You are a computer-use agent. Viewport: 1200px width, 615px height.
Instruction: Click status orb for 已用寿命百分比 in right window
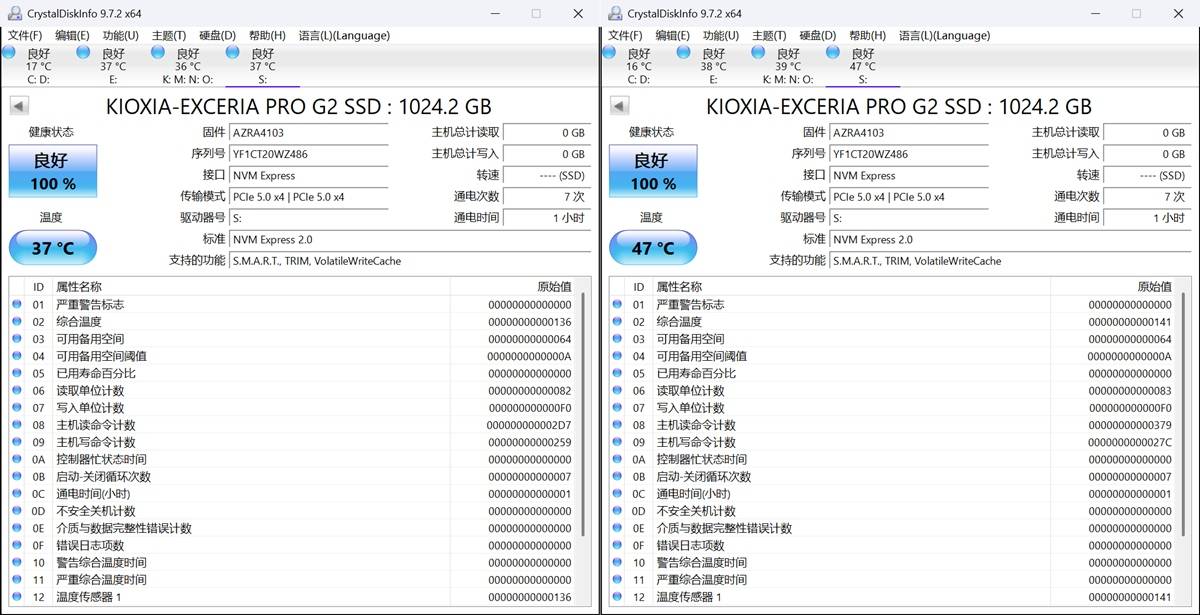[616, 374]
